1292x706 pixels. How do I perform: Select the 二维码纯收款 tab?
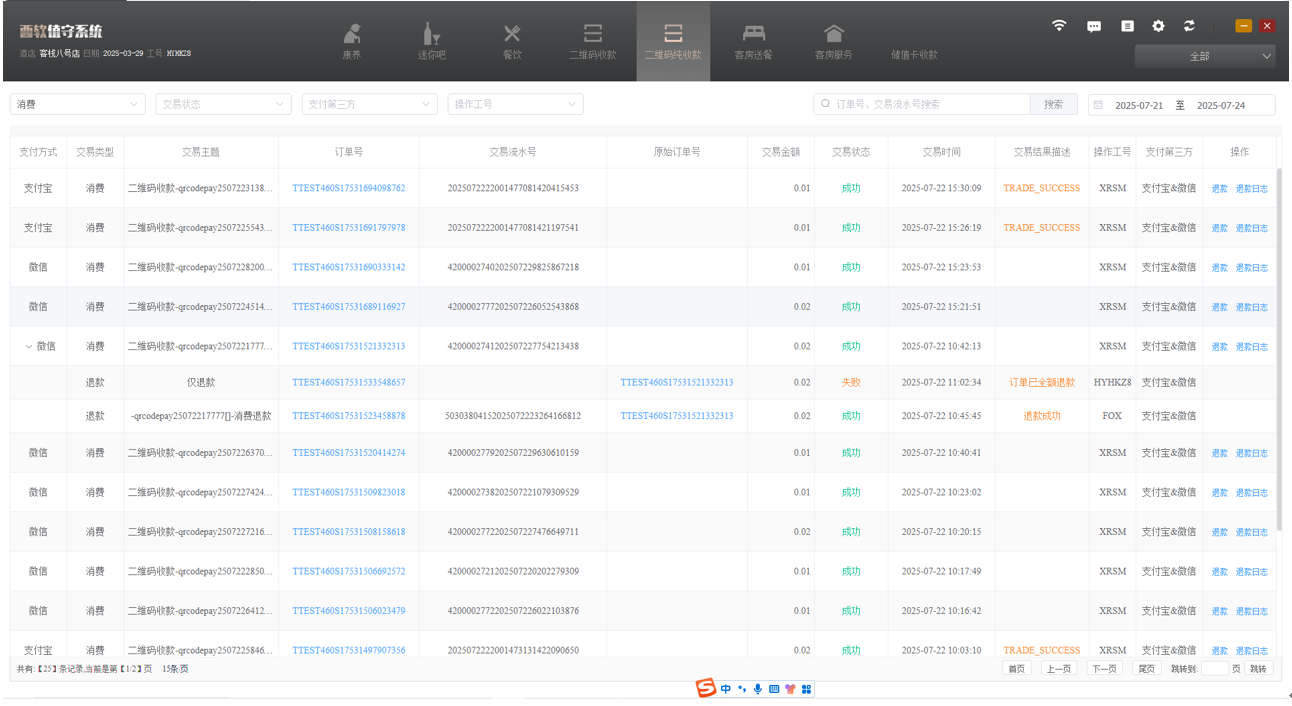pos(673,41)
